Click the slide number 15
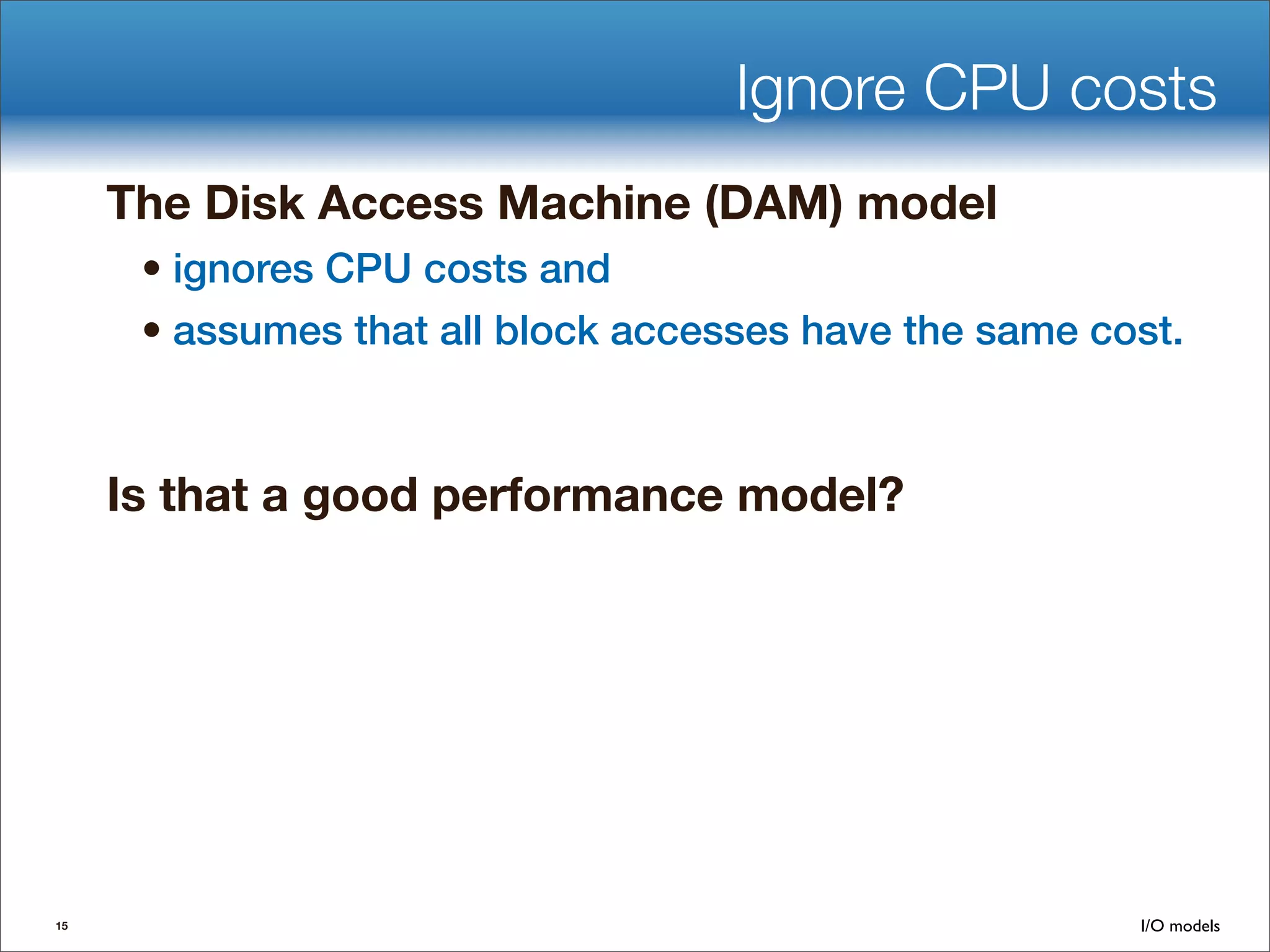 point(62,926)
